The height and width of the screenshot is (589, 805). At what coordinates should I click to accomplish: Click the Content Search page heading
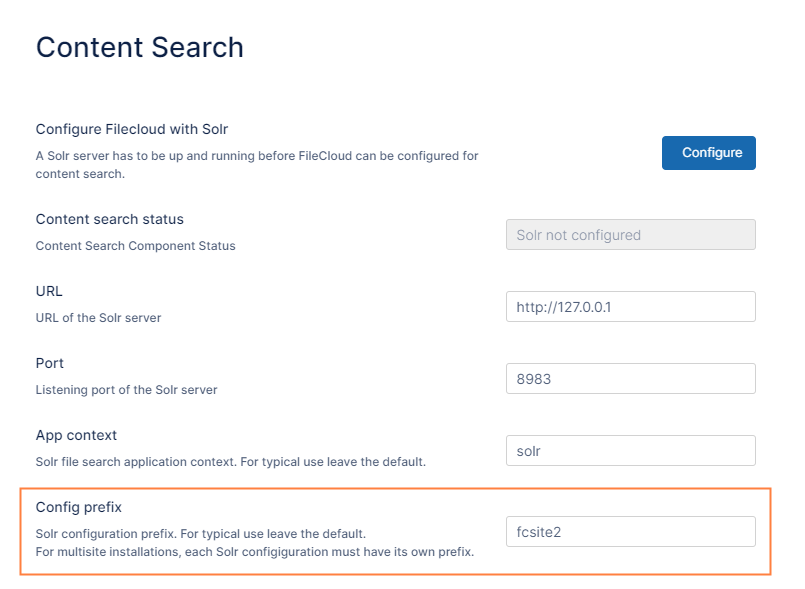(140, 47)
